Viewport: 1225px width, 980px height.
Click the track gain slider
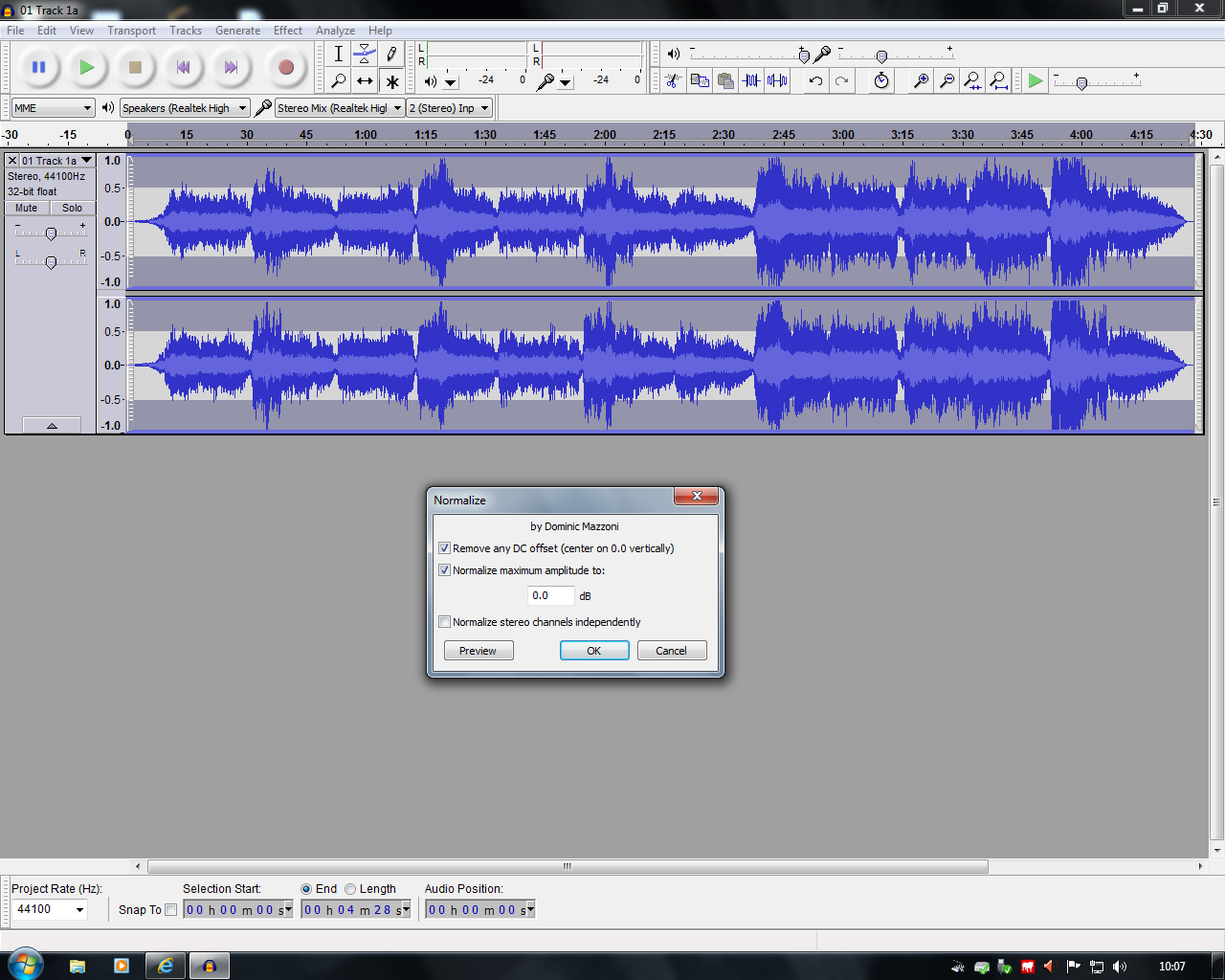(51, 233)
